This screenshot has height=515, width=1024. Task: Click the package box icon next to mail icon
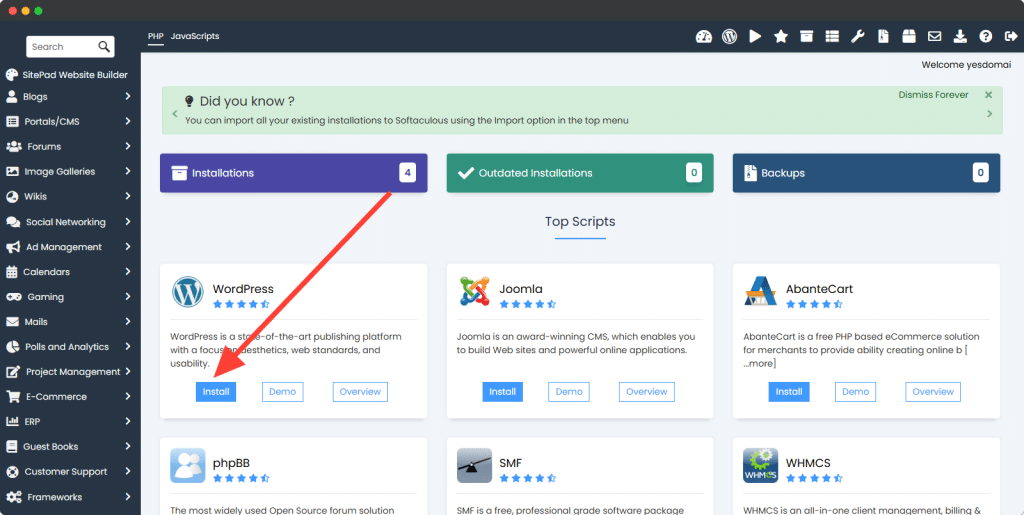pyautogui.click(x=908, y=37)
